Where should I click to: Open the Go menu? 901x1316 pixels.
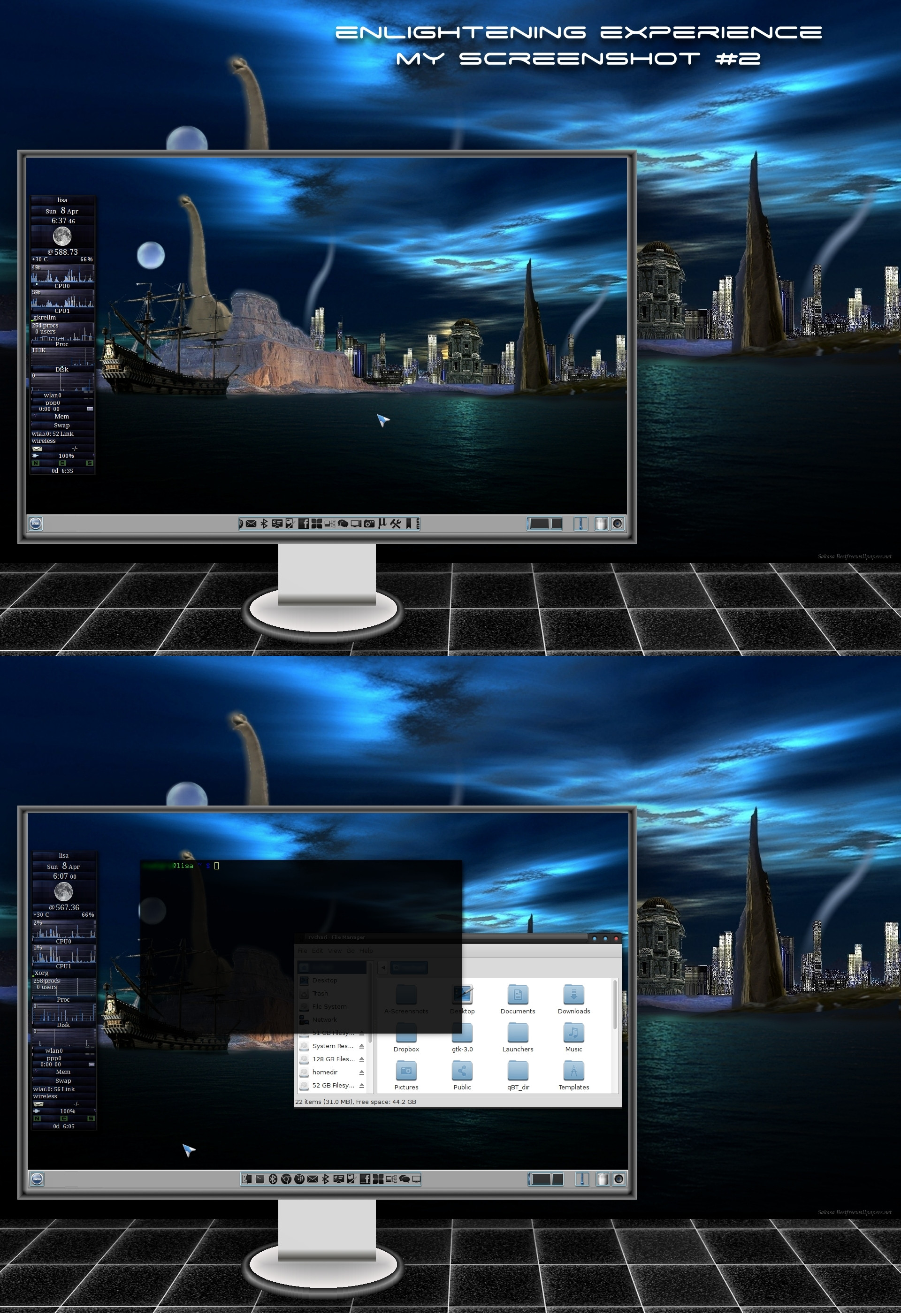pyautogui.click(x=351, y=951)
